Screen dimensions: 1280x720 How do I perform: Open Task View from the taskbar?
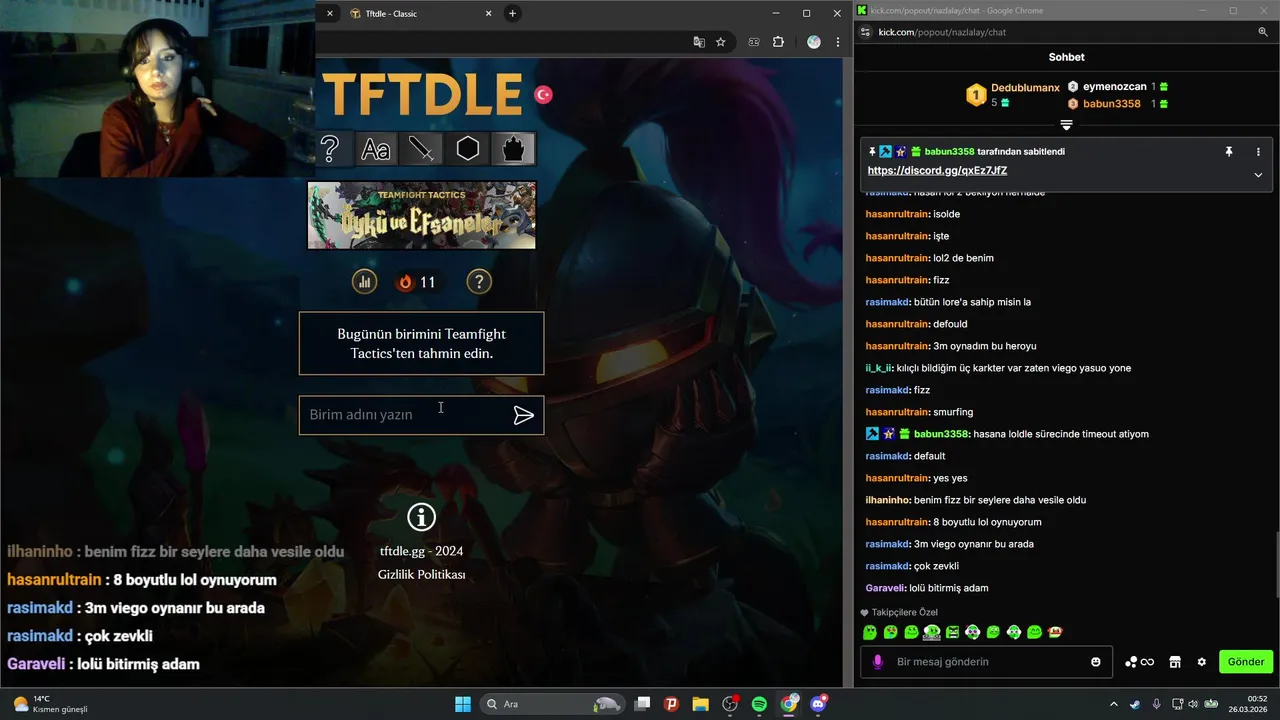(643, 704)
